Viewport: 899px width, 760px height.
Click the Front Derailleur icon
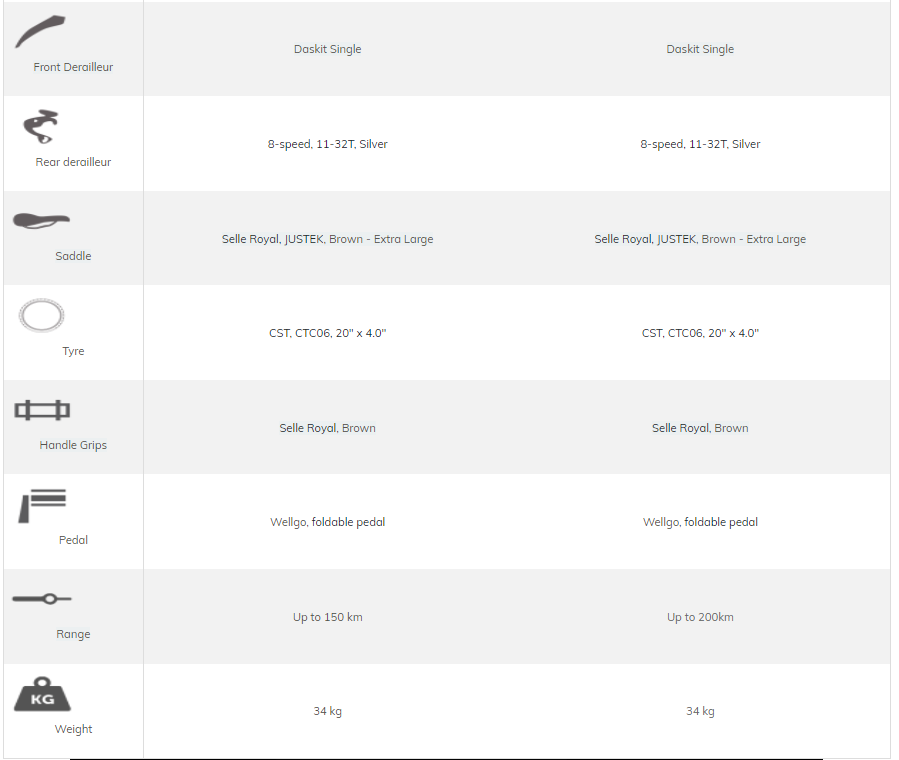point(40,32)
